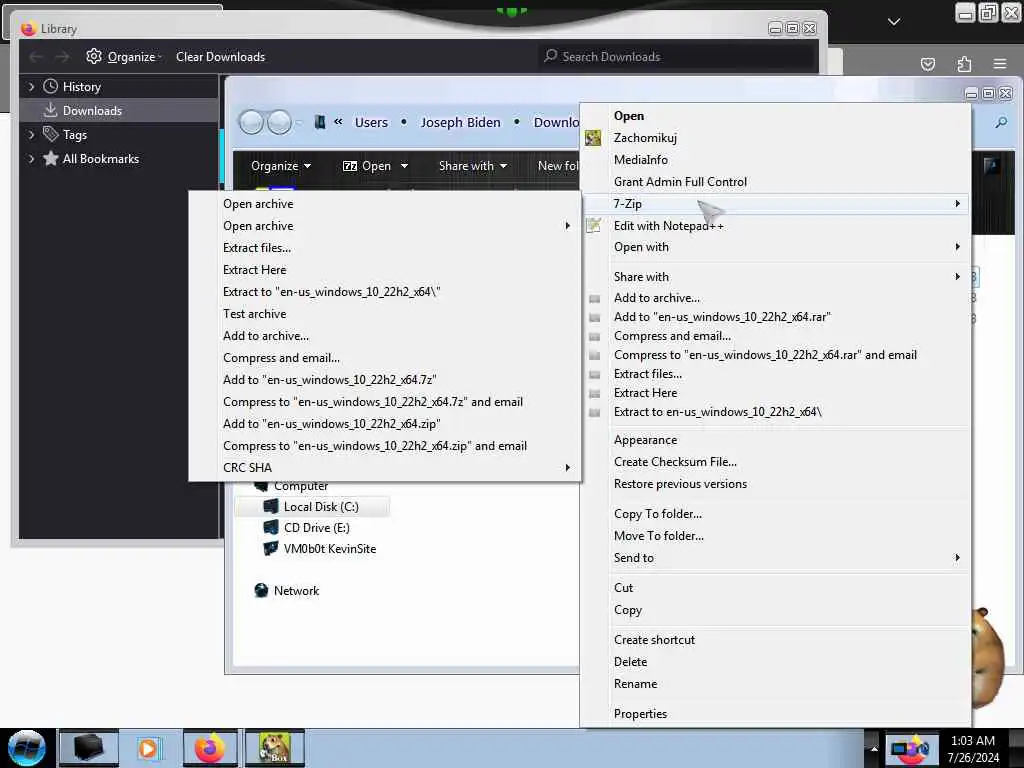The image size is (1024, 768).
Task: Click the Firefox hamburger menu icon
Action: pos(1000,64)
